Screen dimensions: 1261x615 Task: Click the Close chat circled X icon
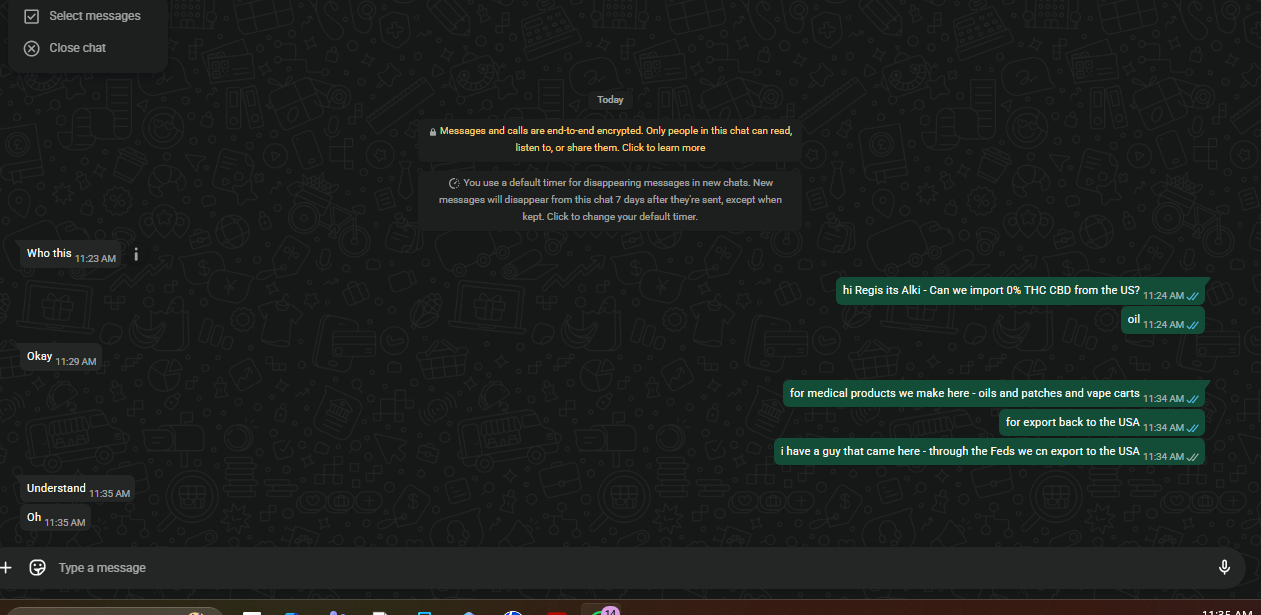pos(32,48)
